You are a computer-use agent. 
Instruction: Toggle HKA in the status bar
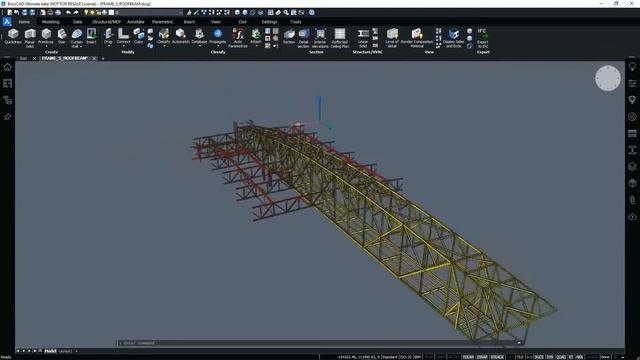click(579, 357)
